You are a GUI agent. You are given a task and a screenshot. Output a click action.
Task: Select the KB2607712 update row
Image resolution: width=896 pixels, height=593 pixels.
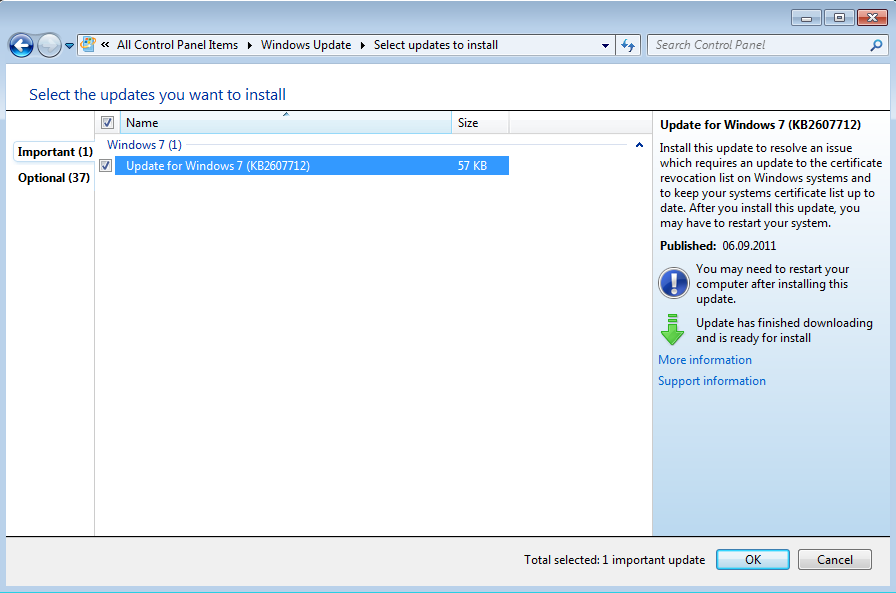312,166
